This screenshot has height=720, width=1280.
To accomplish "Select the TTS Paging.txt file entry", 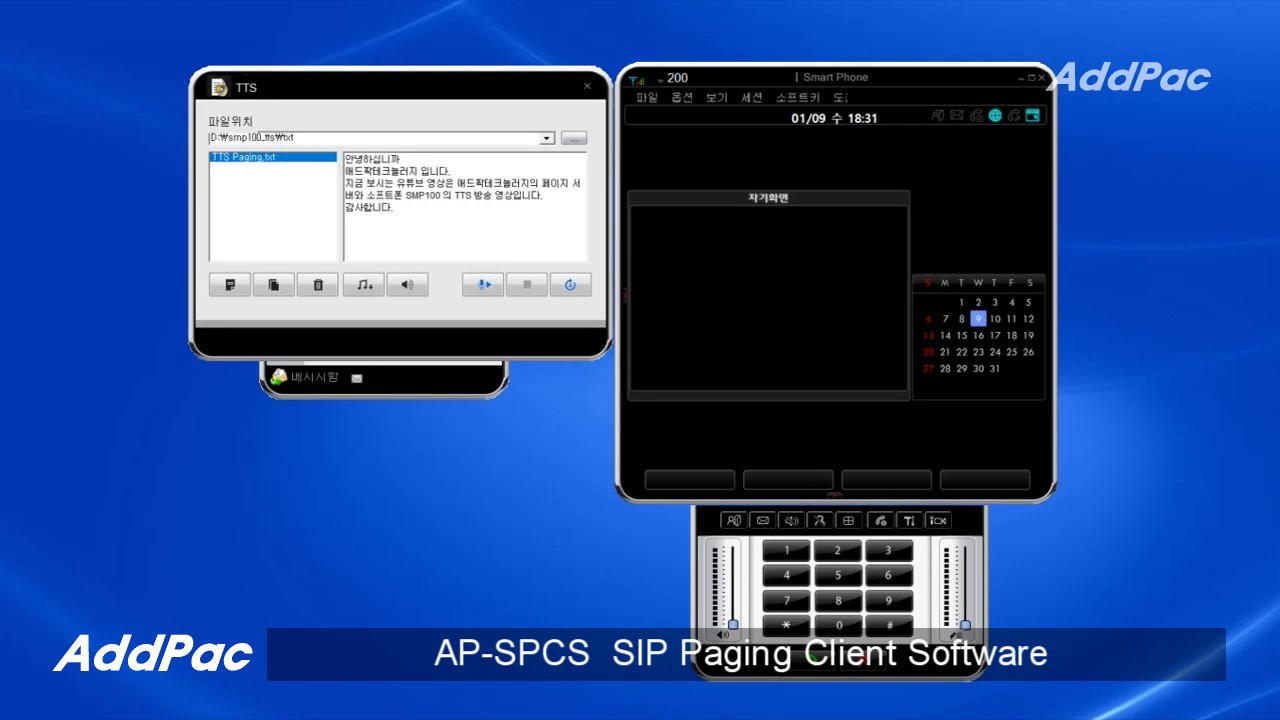I will click(x=273, y=157).
